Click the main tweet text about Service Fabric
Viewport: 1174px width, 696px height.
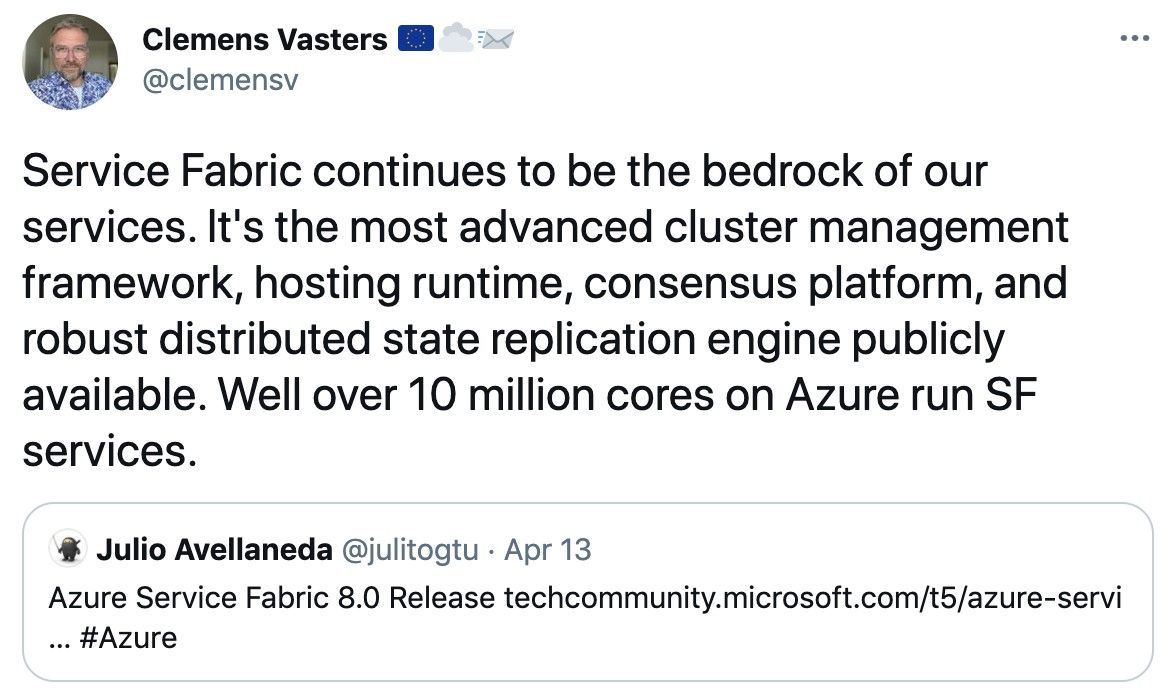coord(545,311)
